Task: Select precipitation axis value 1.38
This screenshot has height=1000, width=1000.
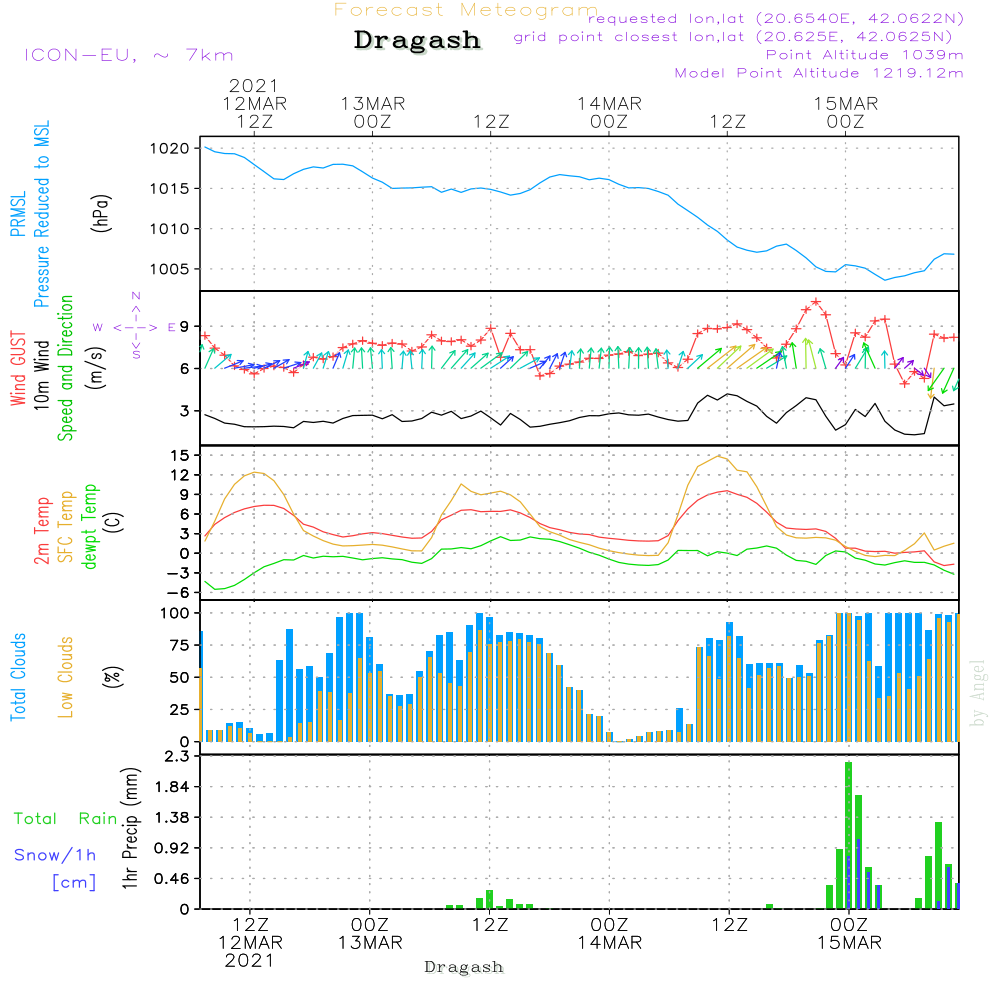Action: tap(172, 818)
